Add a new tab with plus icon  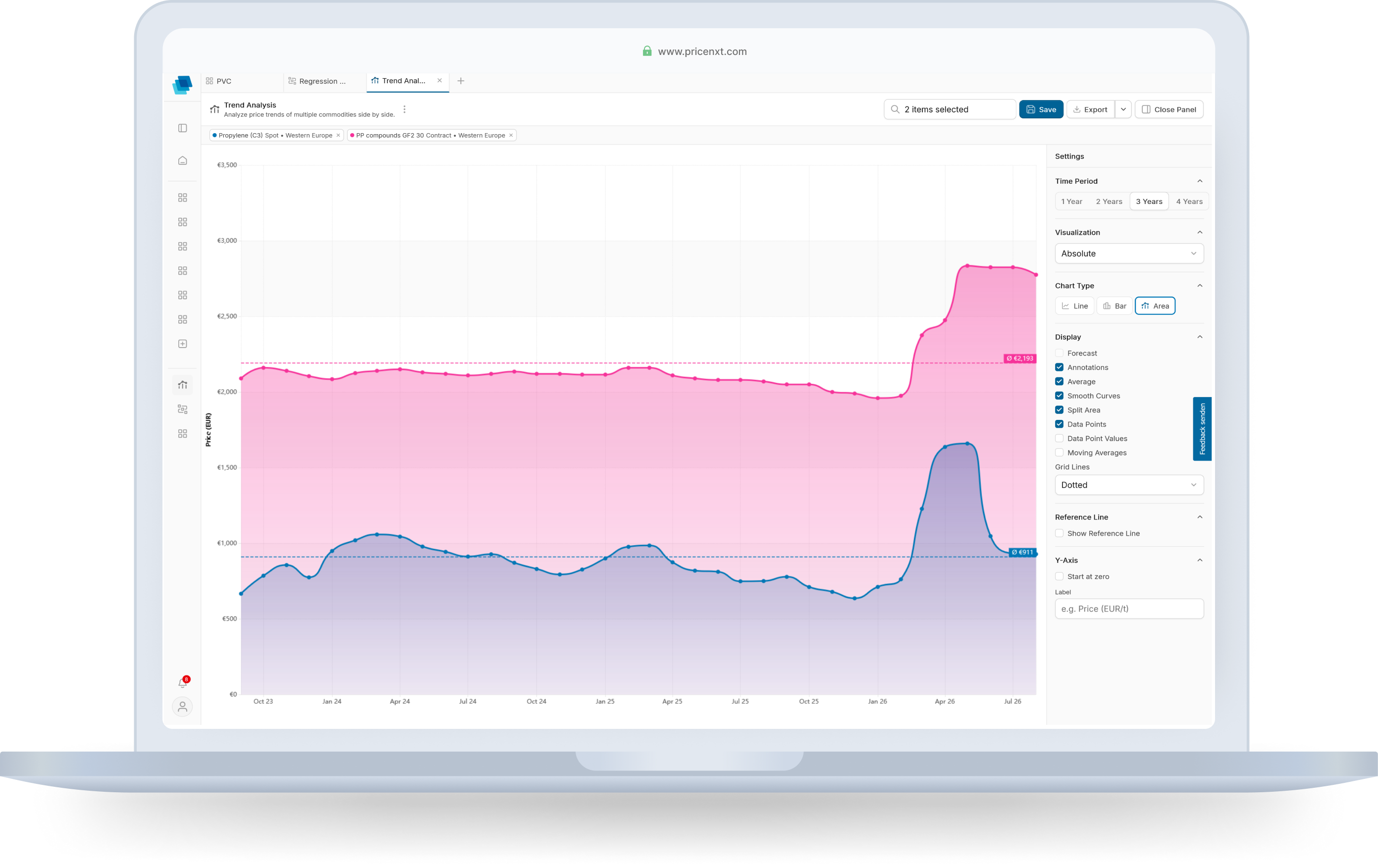pos(461,81)
